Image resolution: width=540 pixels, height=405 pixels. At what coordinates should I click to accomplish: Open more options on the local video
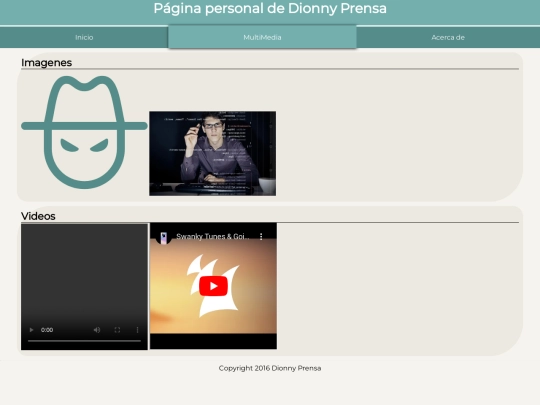137,330
